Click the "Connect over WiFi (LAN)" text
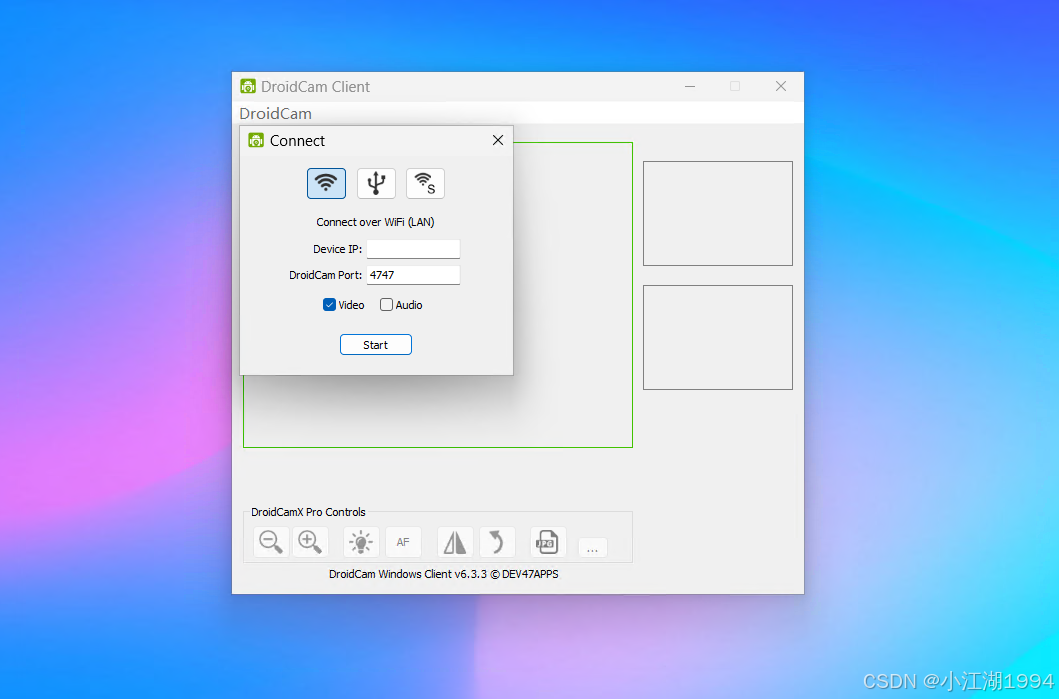Viewport: 1059px width, 699px height. point(376,222)
